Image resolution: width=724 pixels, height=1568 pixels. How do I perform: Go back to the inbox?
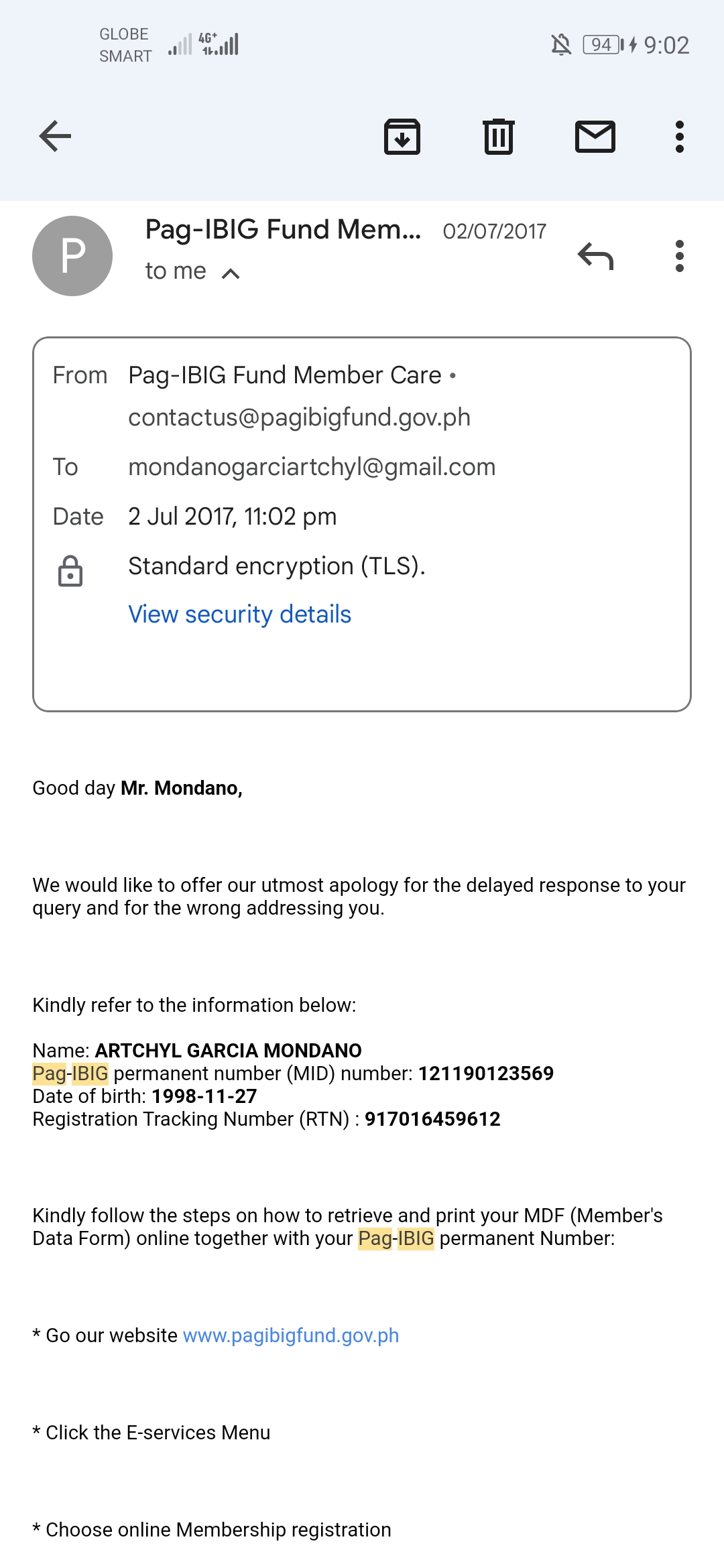click(55, 137)
